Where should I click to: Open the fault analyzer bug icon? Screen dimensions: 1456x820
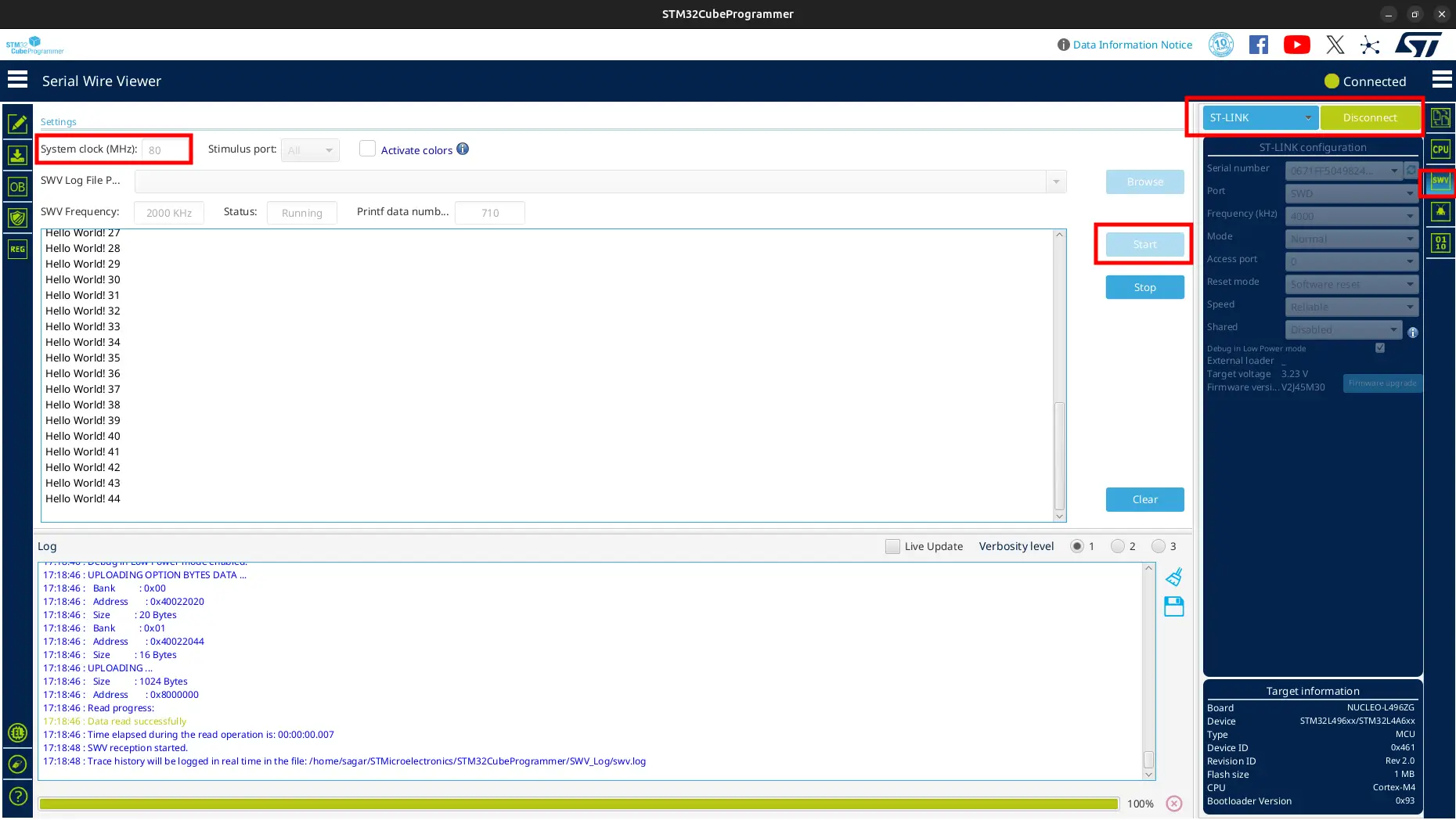coord(1440,211)
